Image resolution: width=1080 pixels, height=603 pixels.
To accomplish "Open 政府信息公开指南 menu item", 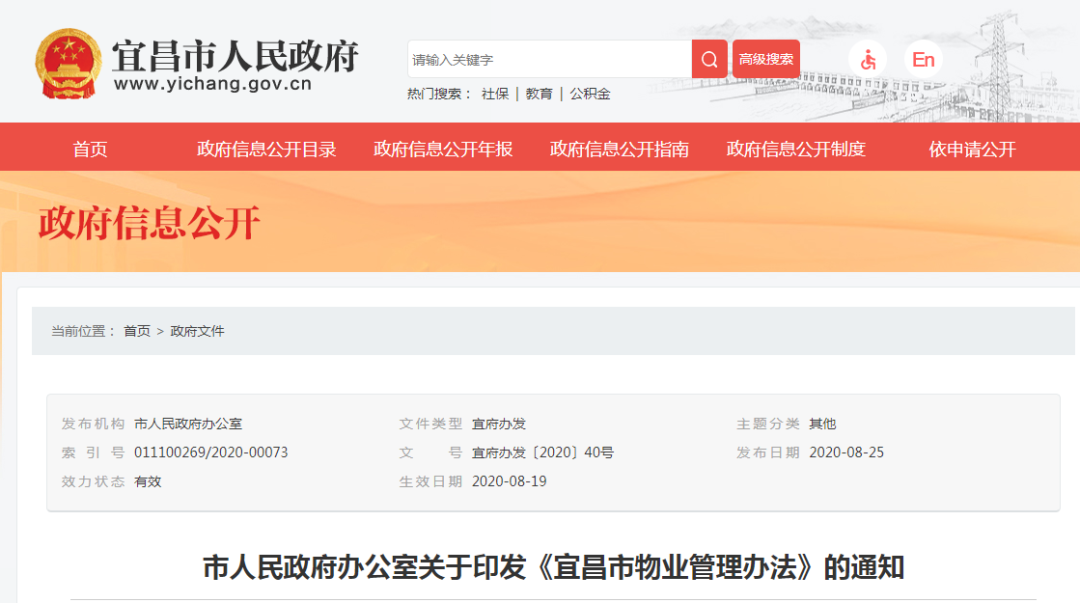I will click(619, 149).
